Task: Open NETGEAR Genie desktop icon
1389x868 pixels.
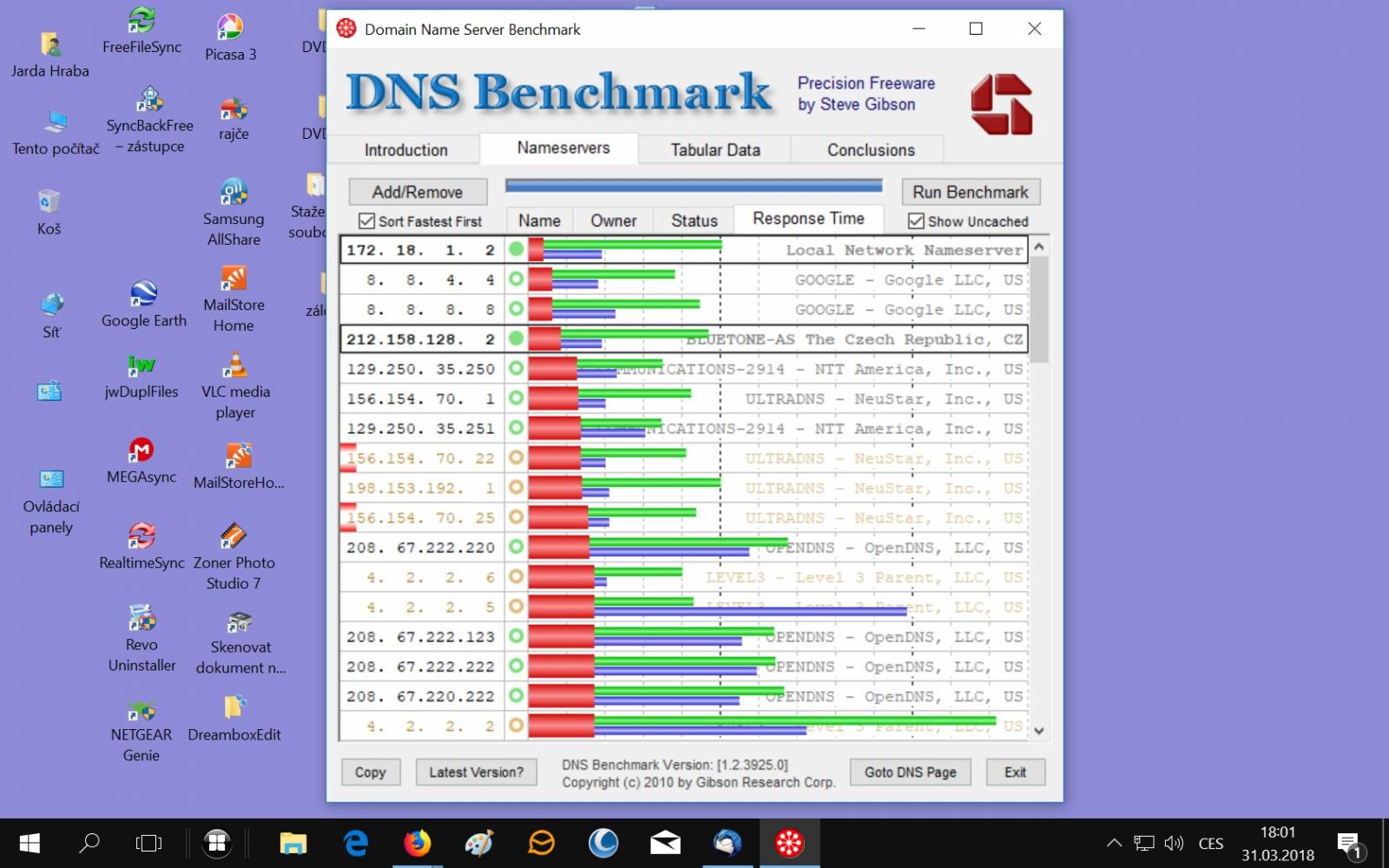Action: click(x=142, y=732)
